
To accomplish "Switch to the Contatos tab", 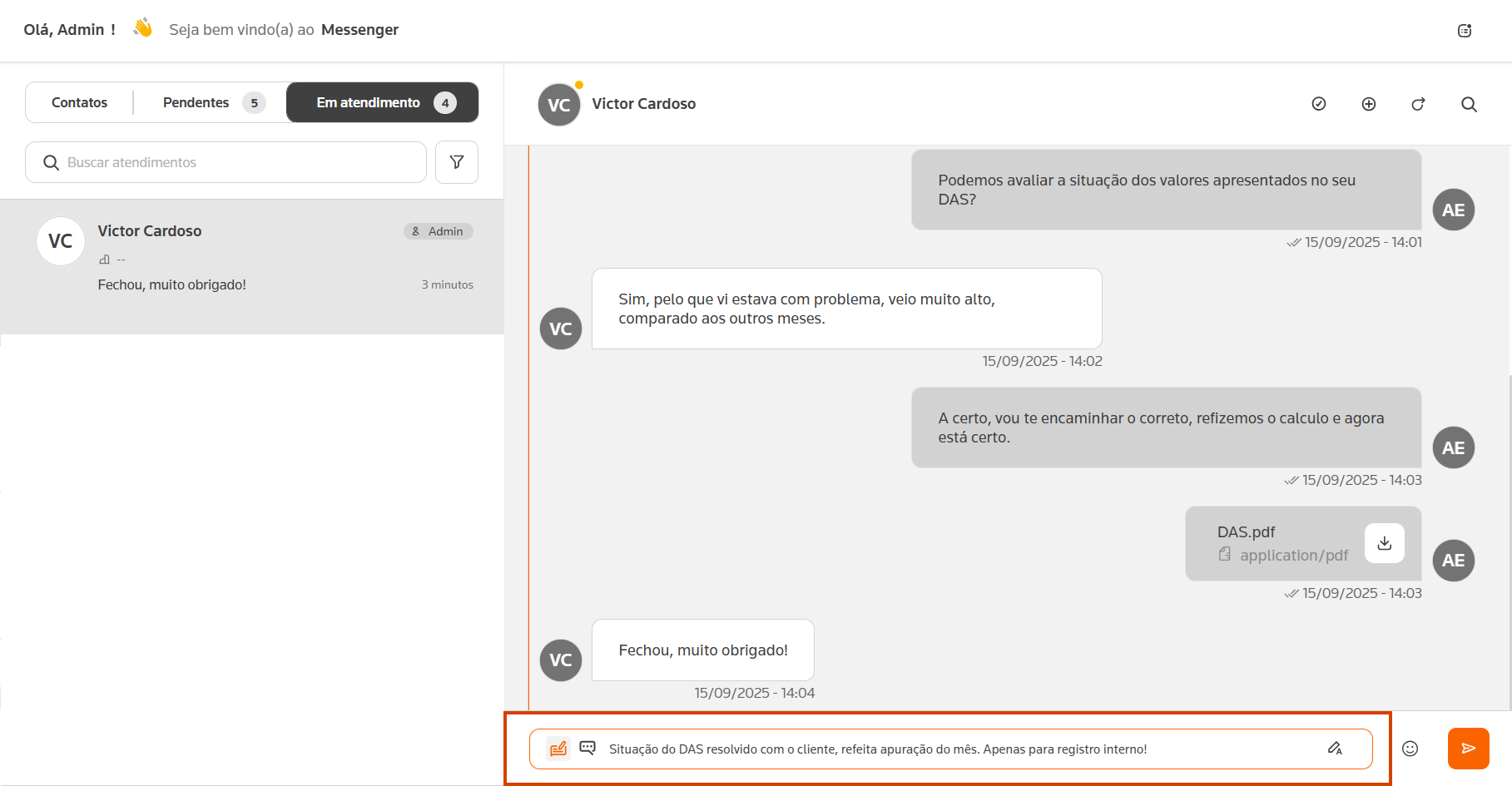I will (x=79, y=102).
